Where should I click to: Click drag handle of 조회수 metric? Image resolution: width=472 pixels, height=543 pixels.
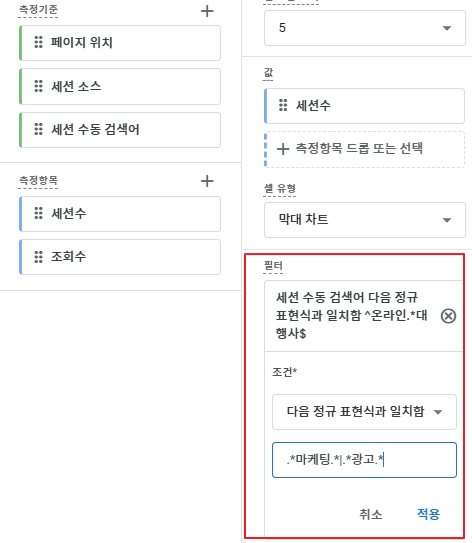pyautogui.click(x=38, y=257)
